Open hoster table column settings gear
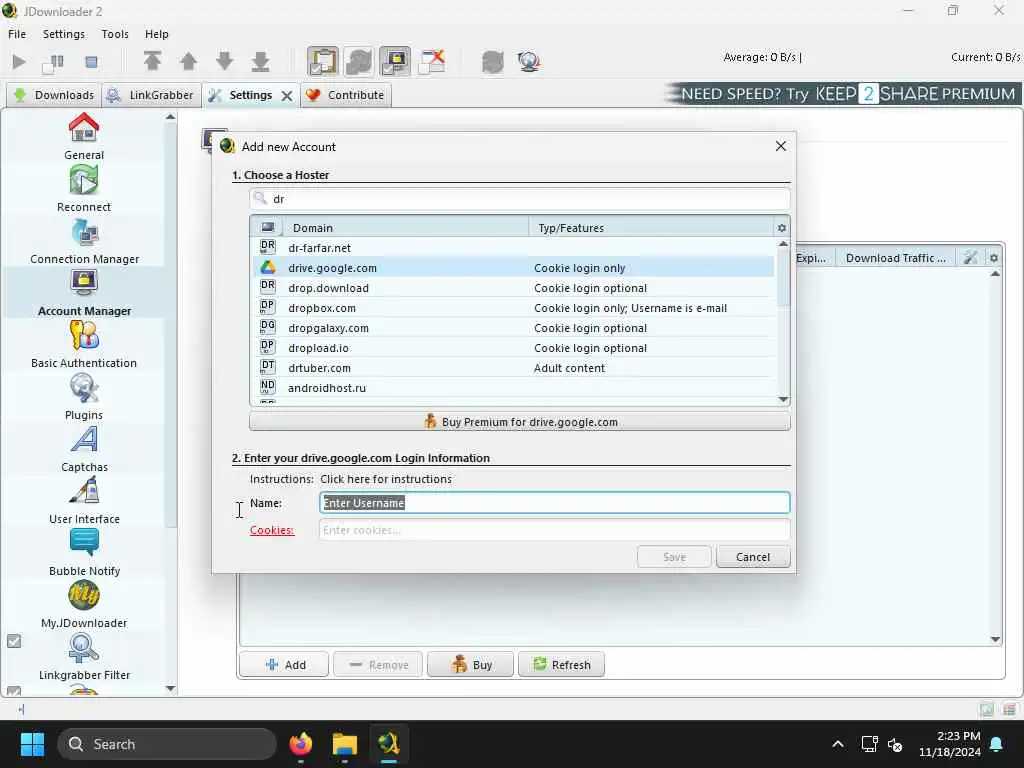Image resolution: width=1024 pixels, height=768 pixels. [x=782, y=228]
